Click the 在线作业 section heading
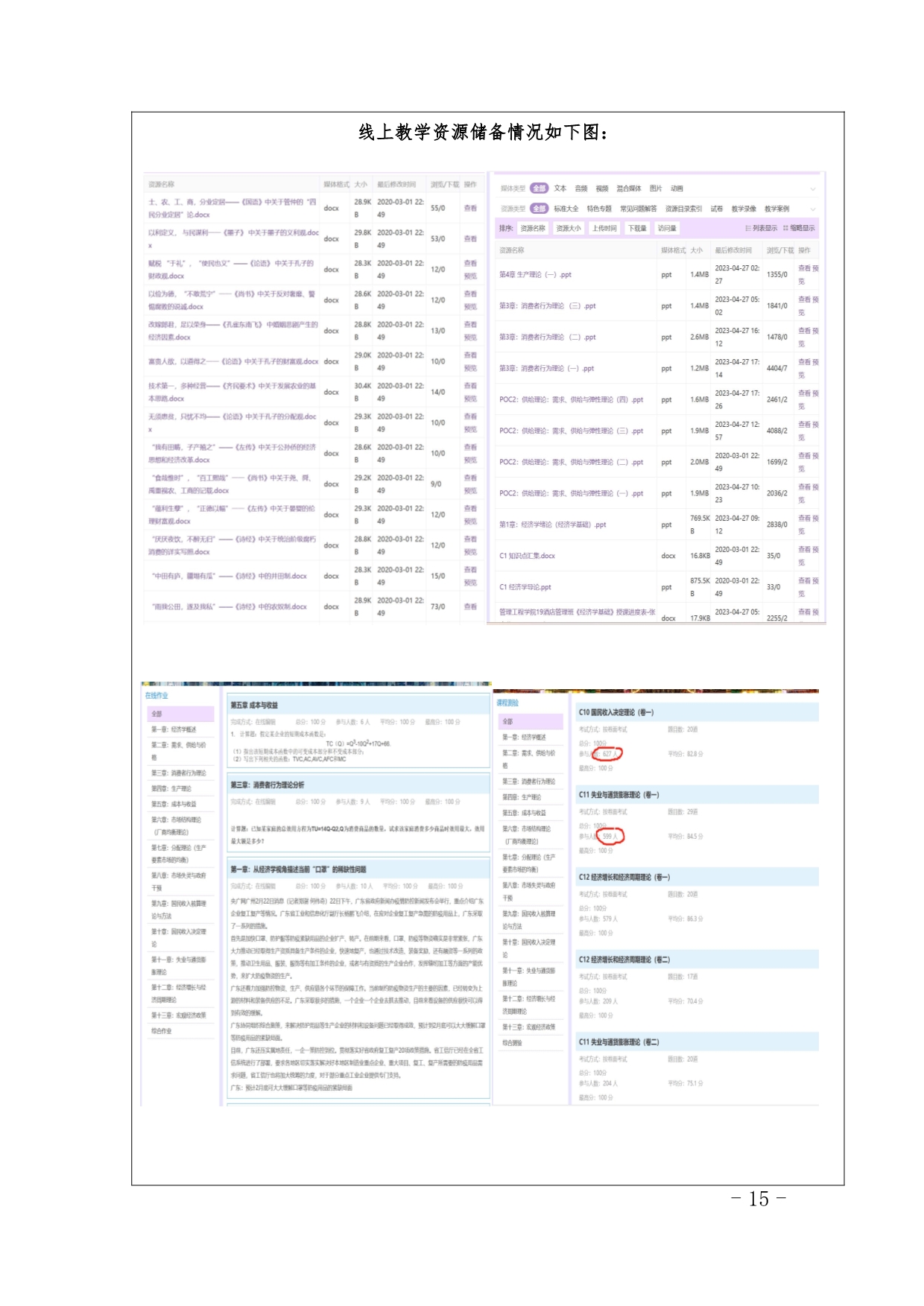 pos(156,695)
